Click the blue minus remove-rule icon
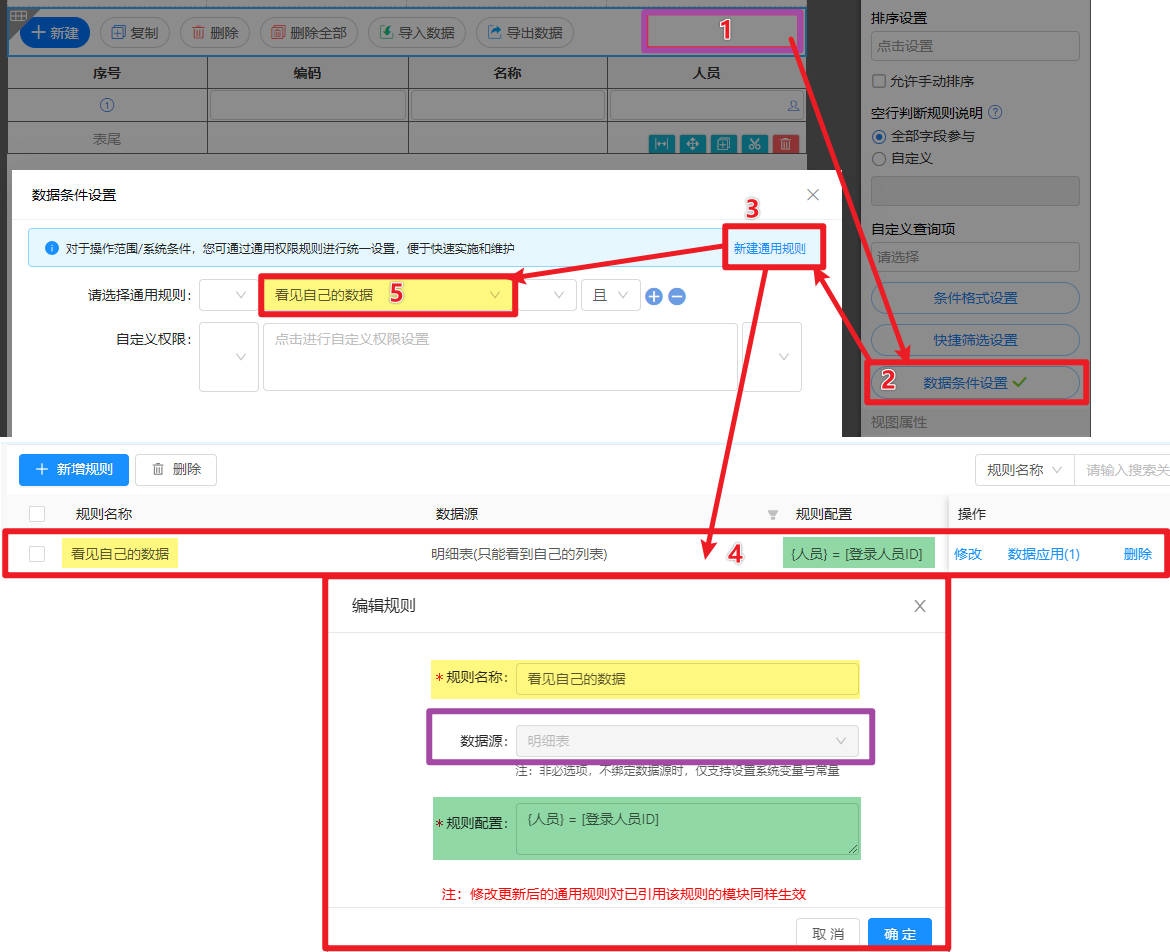 677,296
